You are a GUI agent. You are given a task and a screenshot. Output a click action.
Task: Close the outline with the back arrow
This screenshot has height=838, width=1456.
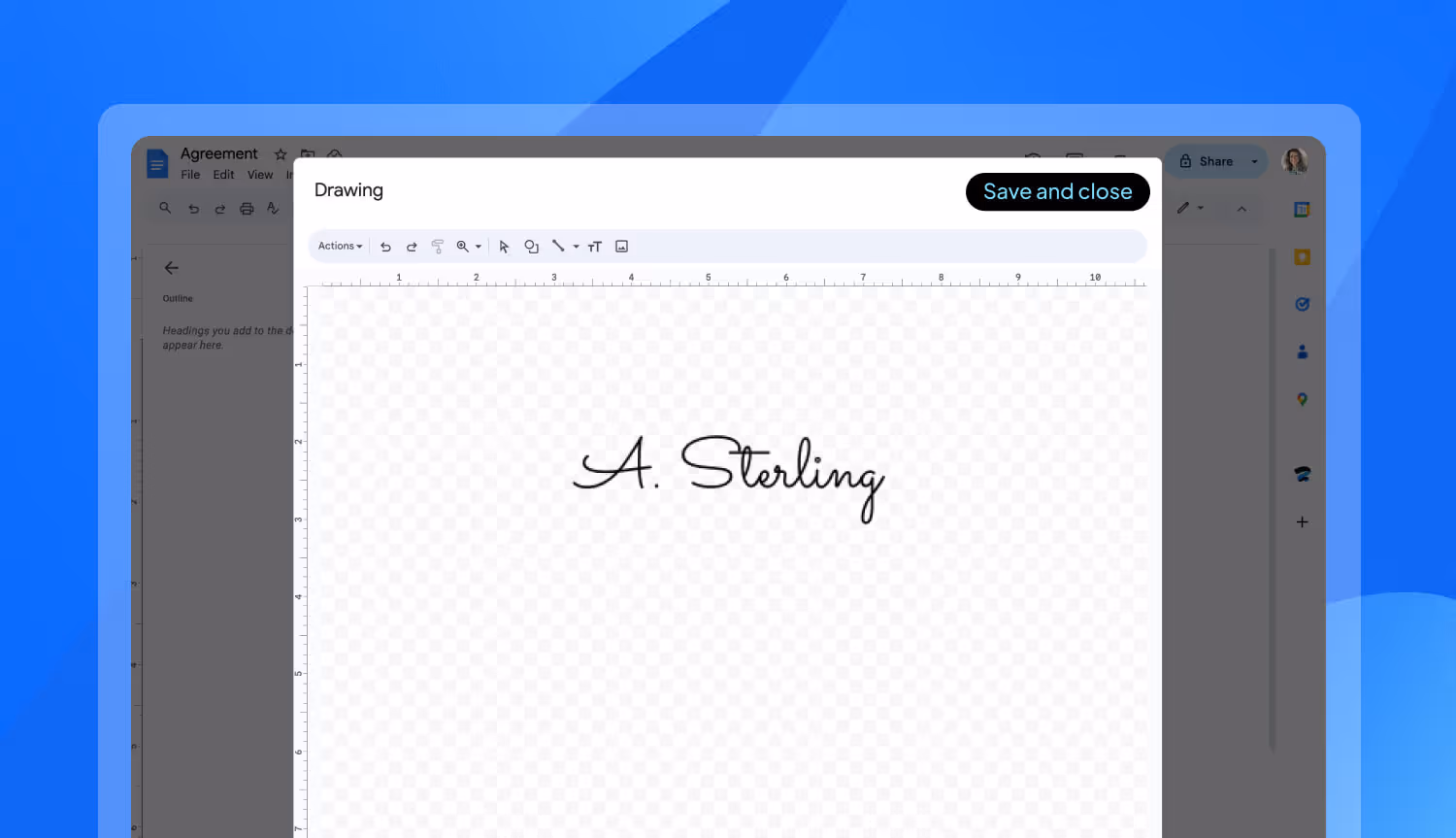172,268
